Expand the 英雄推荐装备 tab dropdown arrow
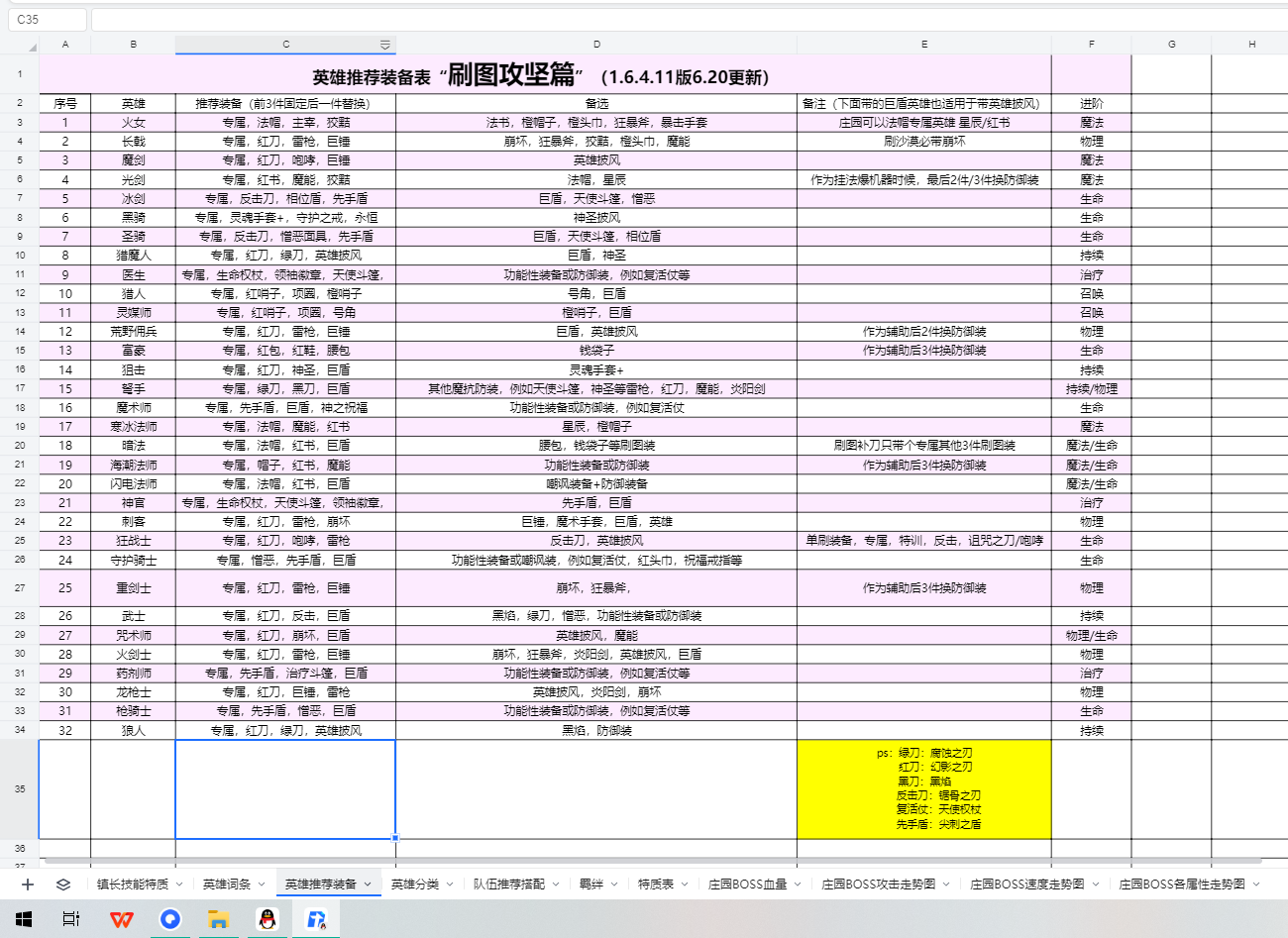1288x938 pixels. pyautogui.click(x=368, y=885)
